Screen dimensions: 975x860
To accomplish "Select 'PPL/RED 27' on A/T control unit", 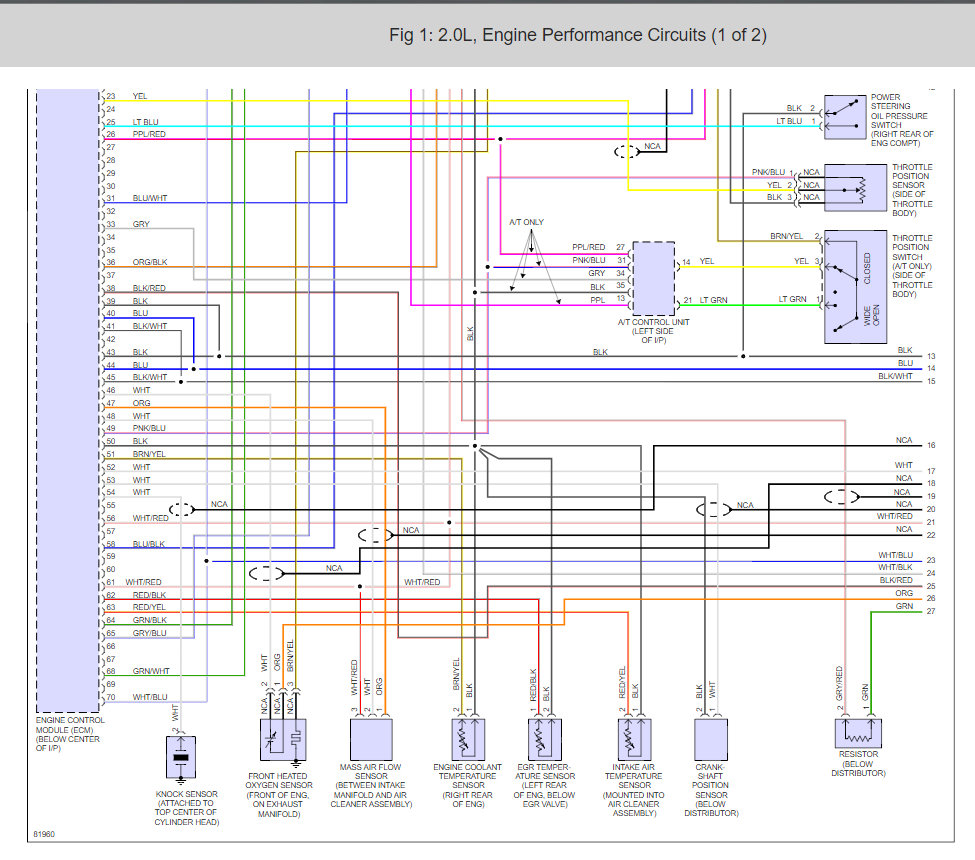I will click(598, 247).
